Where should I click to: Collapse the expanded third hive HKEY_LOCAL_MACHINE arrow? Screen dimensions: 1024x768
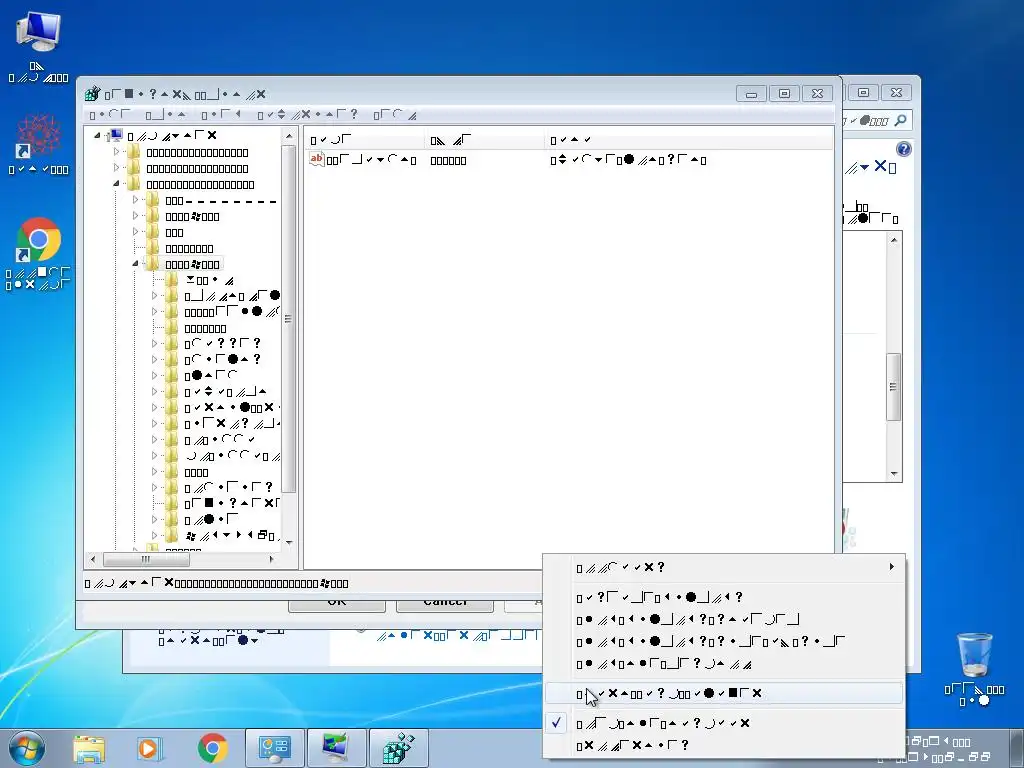[116, 184]
